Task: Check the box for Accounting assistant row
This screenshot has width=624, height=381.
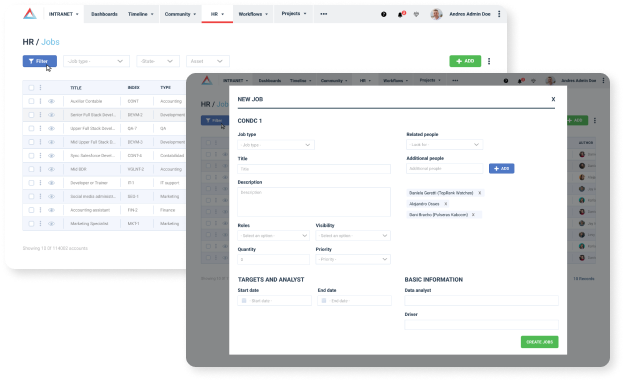Action: (31, 210)
